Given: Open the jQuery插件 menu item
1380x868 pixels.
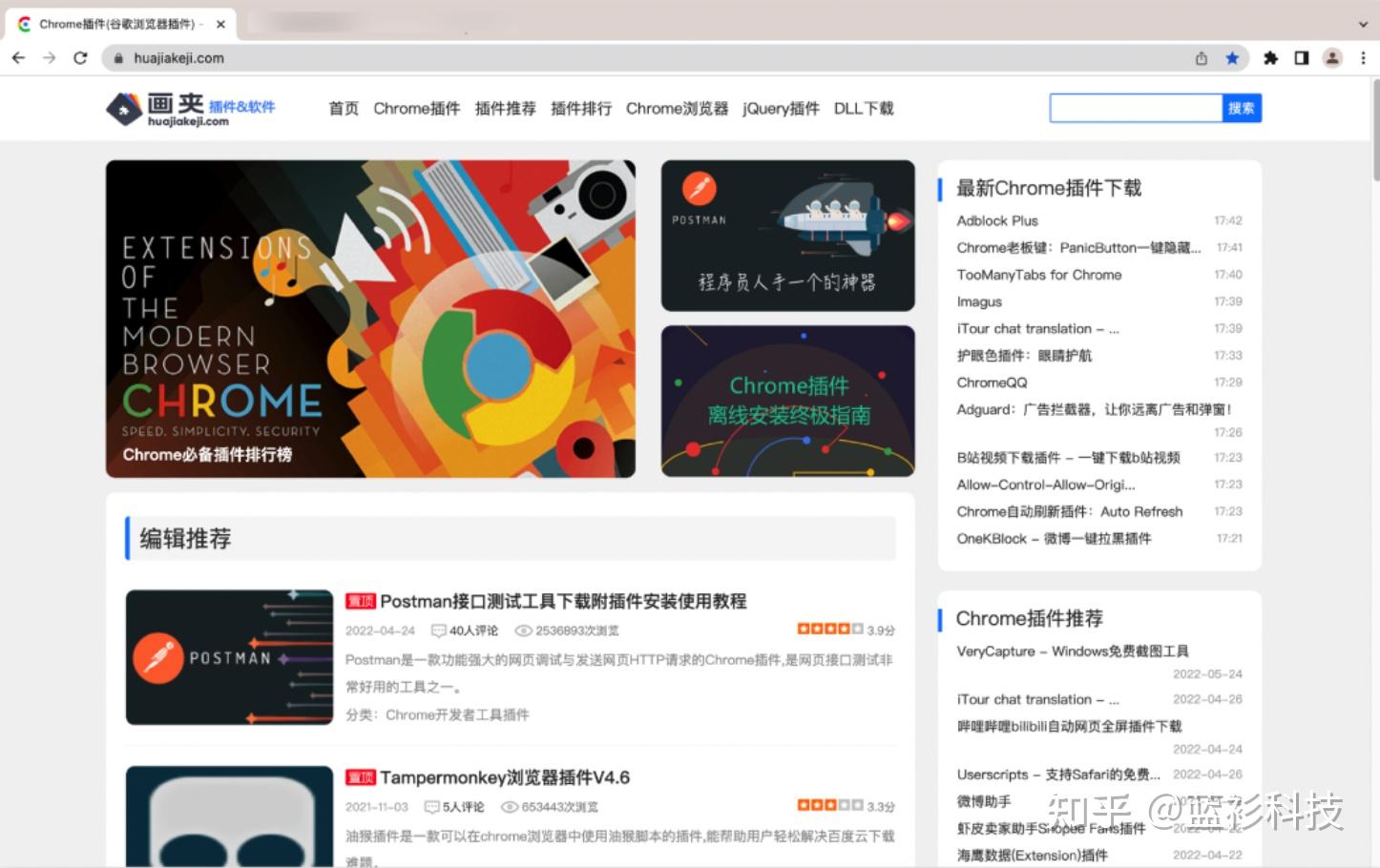Looking at the screenshot, I should pos(782,109).
